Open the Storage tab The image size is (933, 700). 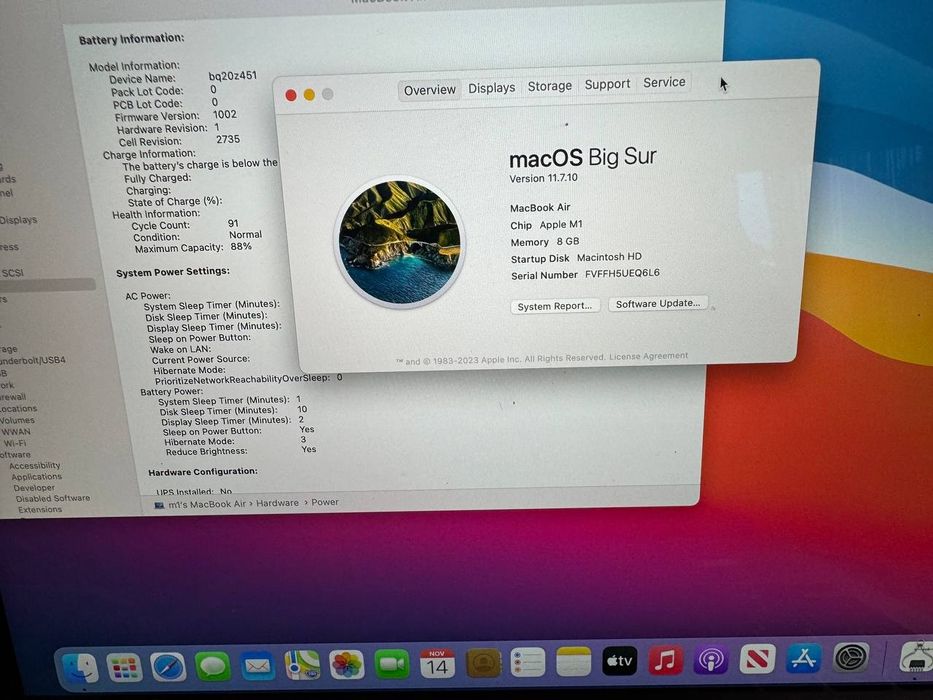550,86
